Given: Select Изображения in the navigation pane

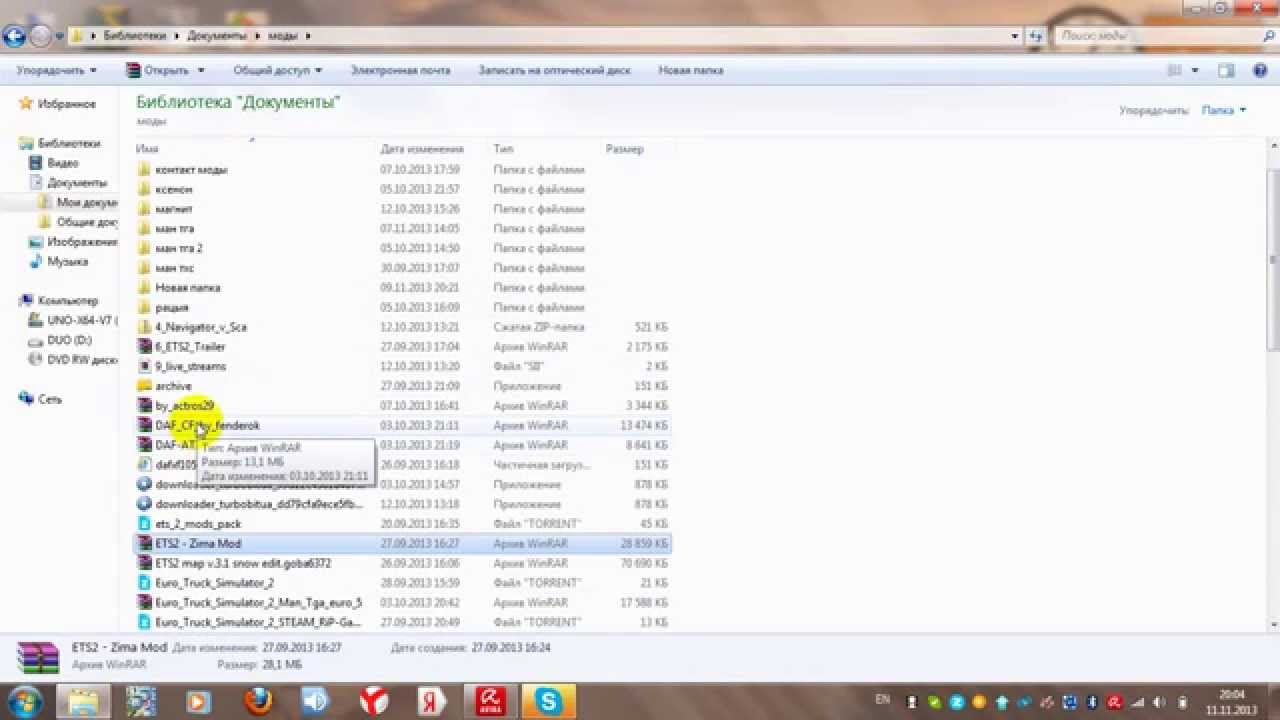Looking at the screenshot, I should point(82,242).
